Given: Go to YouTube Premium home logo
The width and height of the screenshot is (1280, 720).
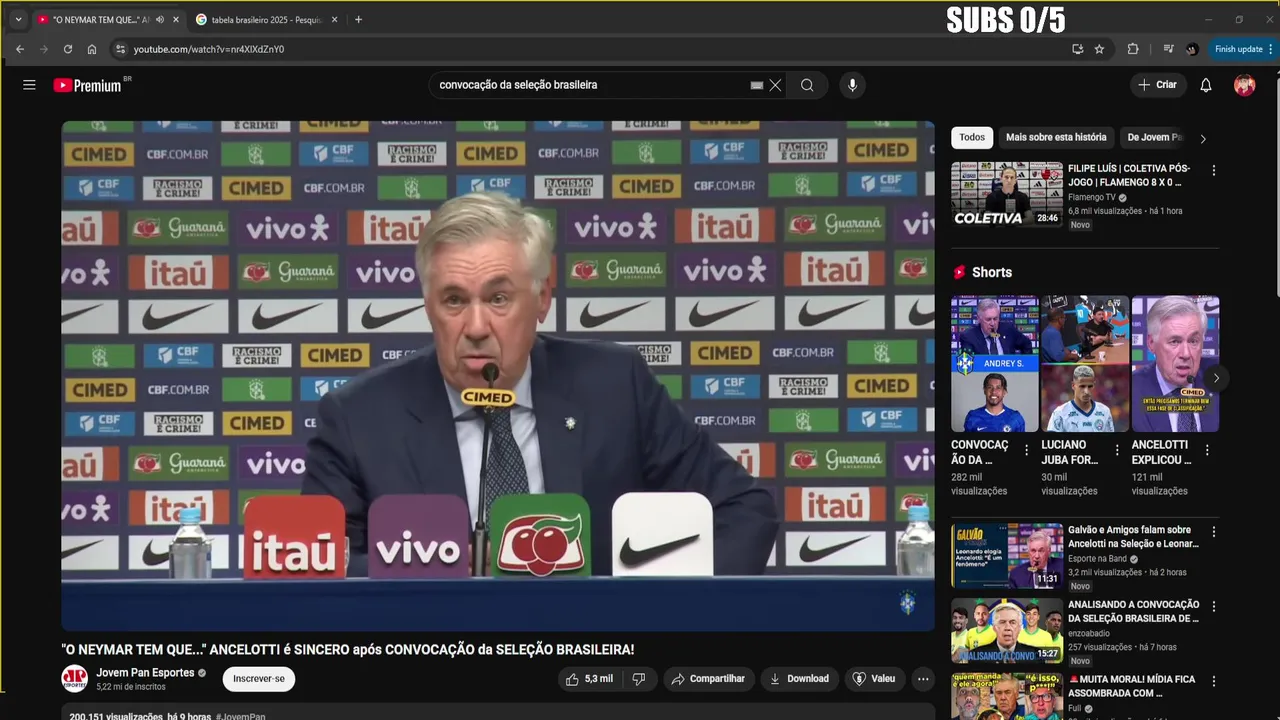Looking at the screenshot, I should coord(88,85).
